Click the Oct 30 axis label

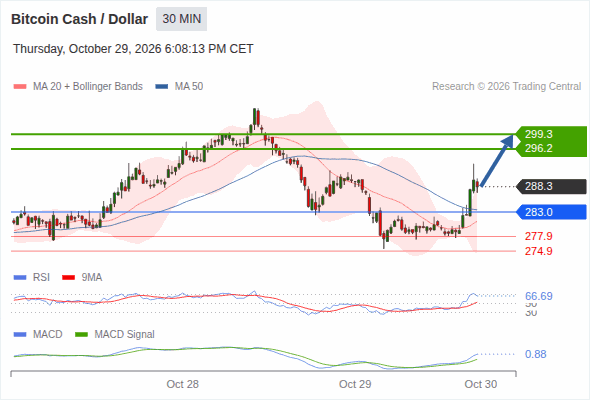click(481, 384)
